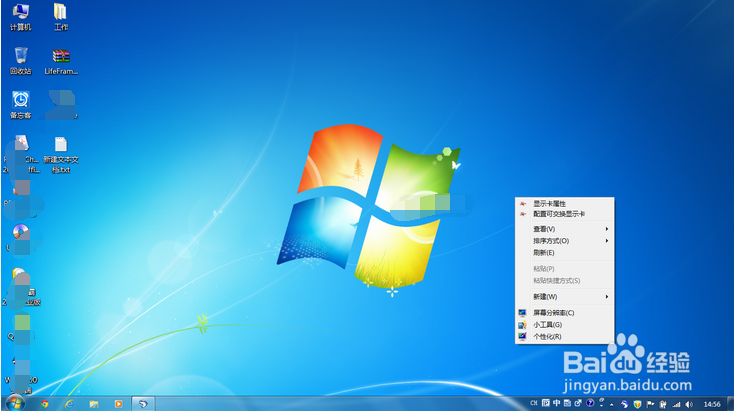Click the Show desktop strip at the taskbar end

pyautogui.click(x=730, y=404)
